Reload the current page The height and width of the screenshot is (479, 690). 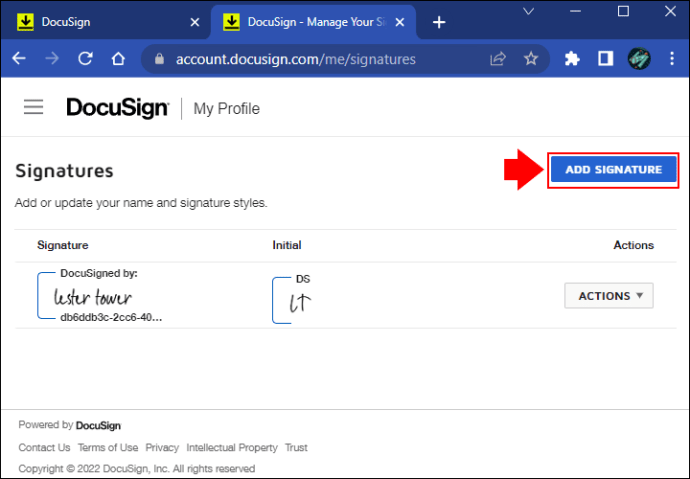click(x=85, y=59)
